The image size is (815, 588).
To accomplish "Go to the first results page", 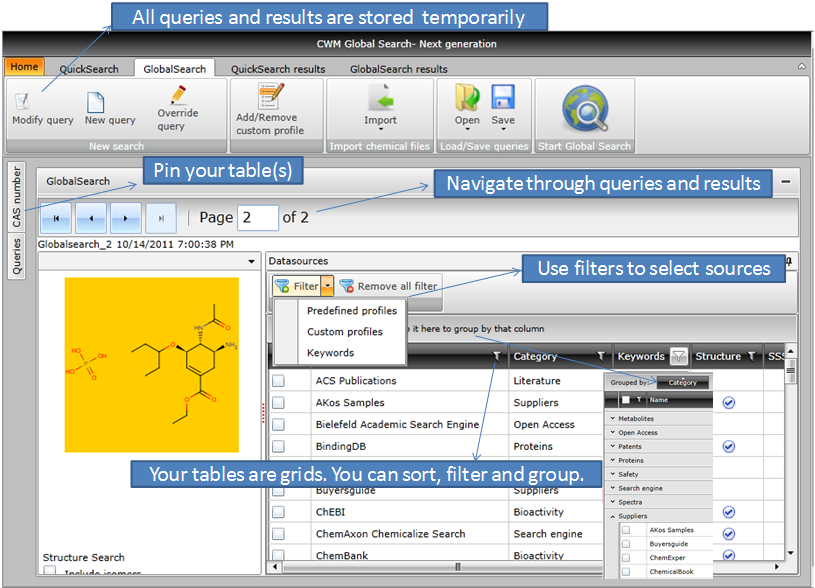I will coord(56,217).
